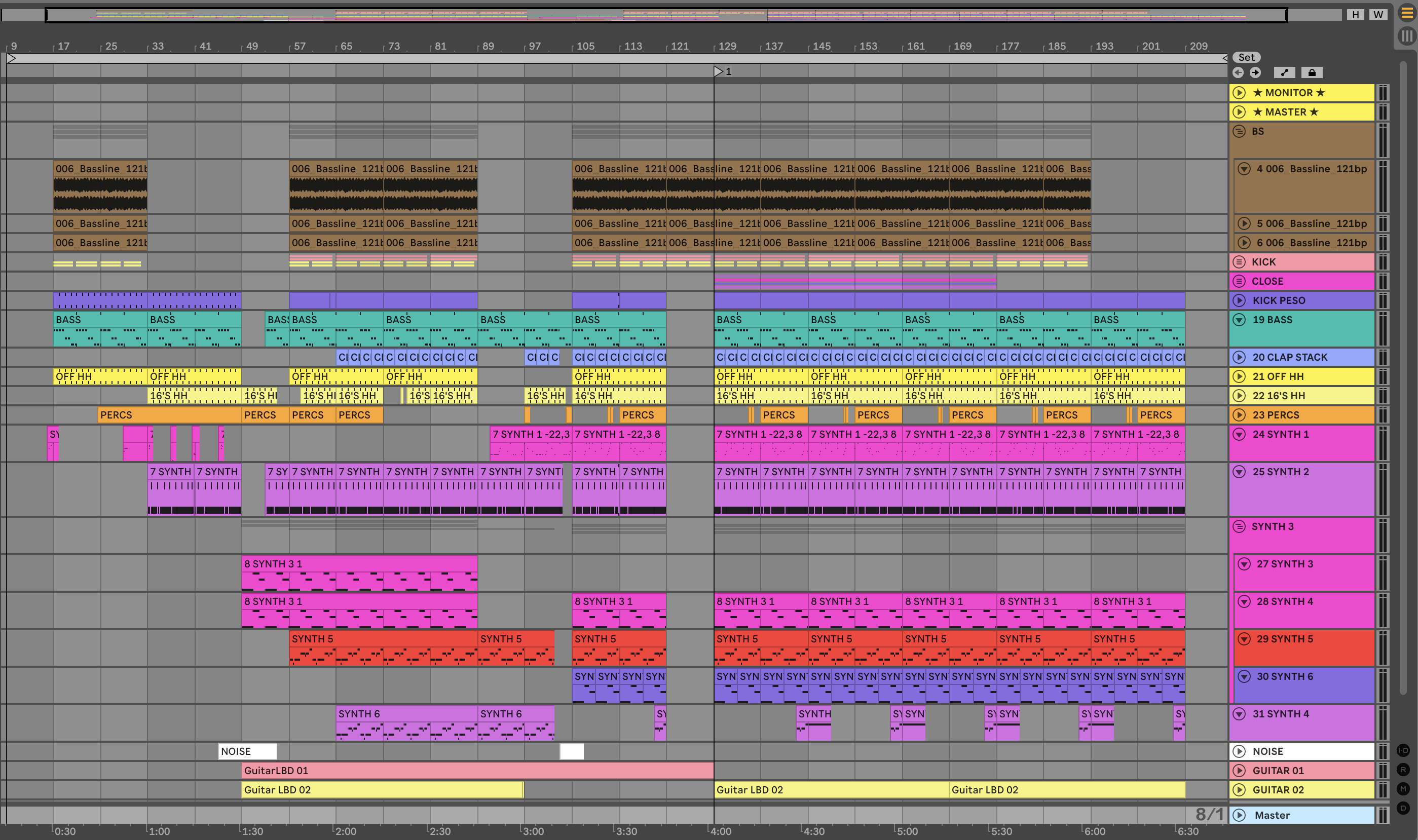Click the KICK group fold icon
This screenshot has width=1418, height=840.
click(x=1239, y=262)
